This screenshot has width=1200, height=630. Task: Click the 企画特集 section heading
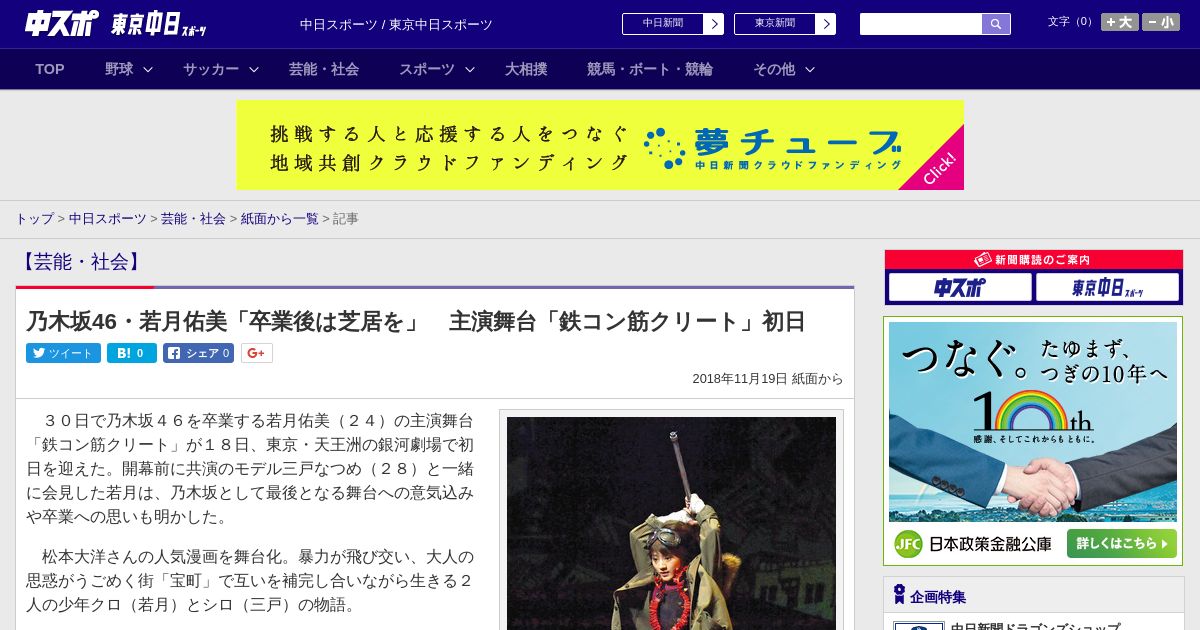click(938, 597)
